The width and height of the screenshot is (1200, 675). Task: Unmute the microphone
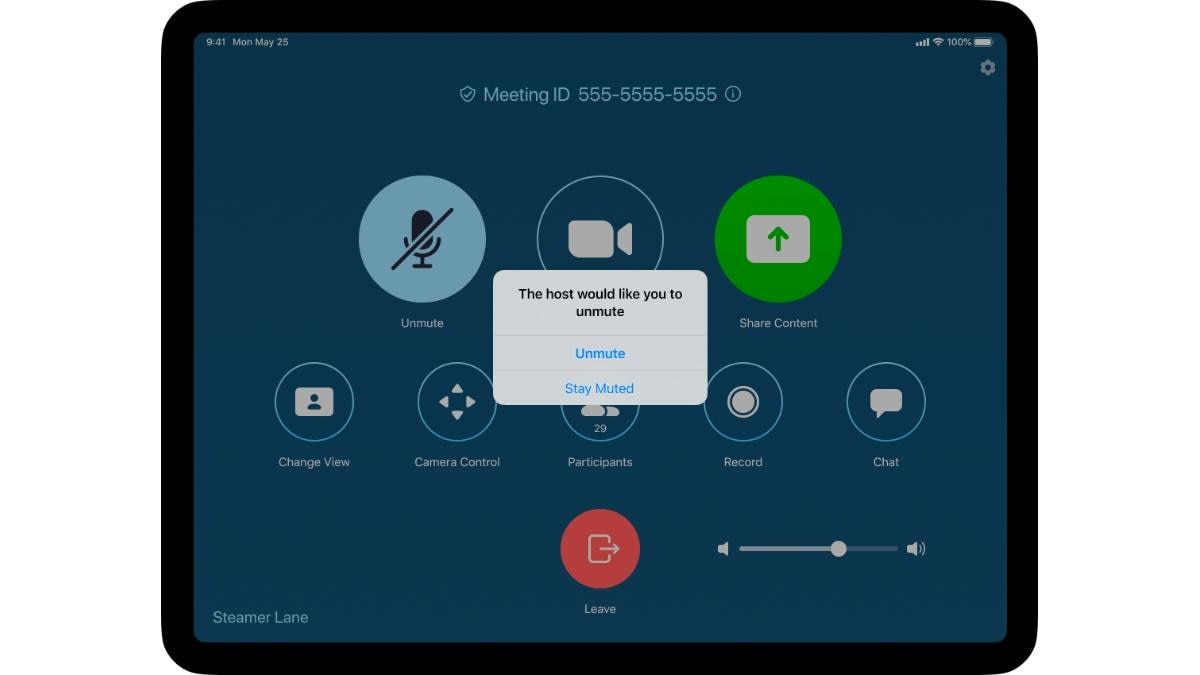[x=422, y=239]
